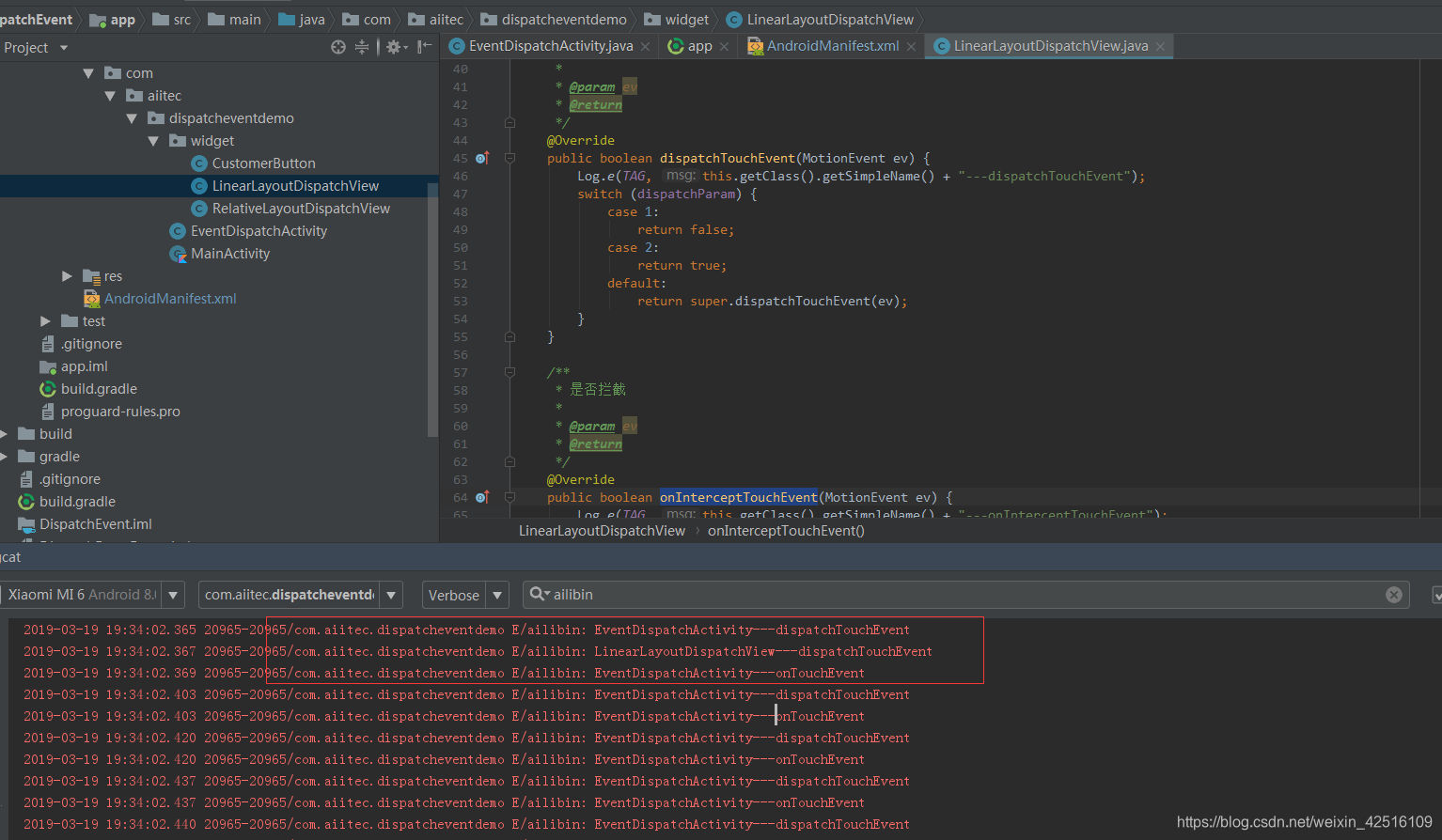Close the LinearLayoutDispatchView.java tab
The height and width of the screenshot is (840, 1442).
[1160, 46]
